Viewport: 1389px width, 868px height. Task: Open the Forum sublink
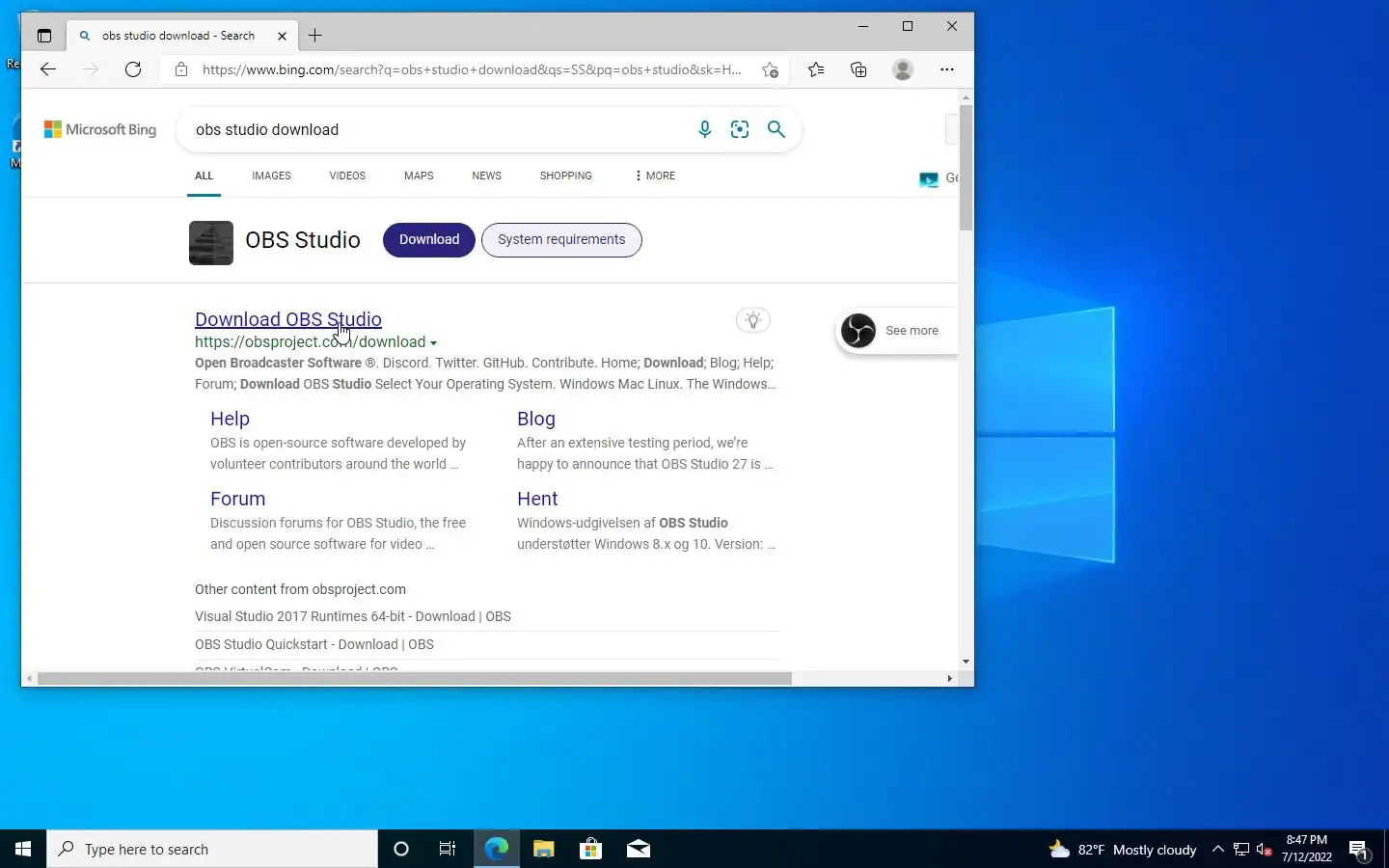pyautogui.click(x=237, y=499)
